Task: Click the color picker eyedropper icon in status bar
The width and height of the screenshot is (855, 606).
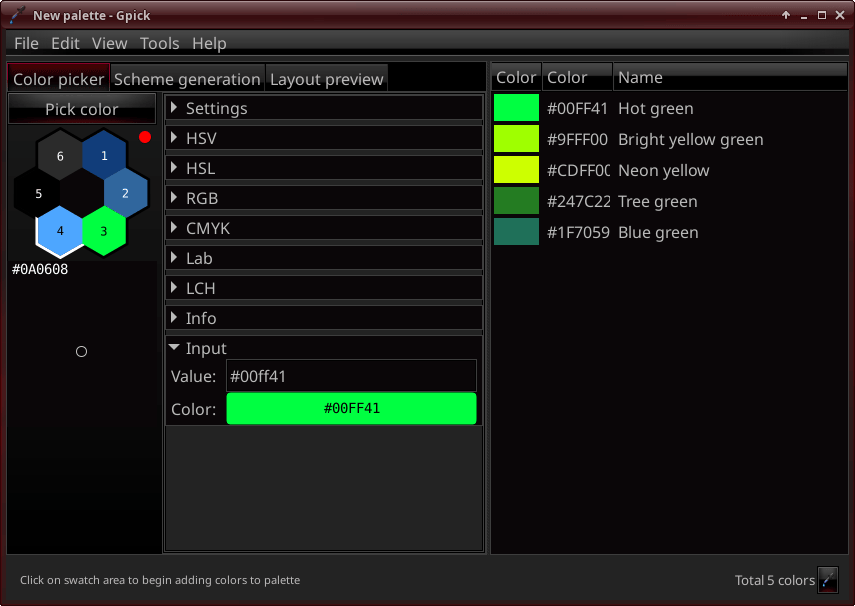Action: 828,580
